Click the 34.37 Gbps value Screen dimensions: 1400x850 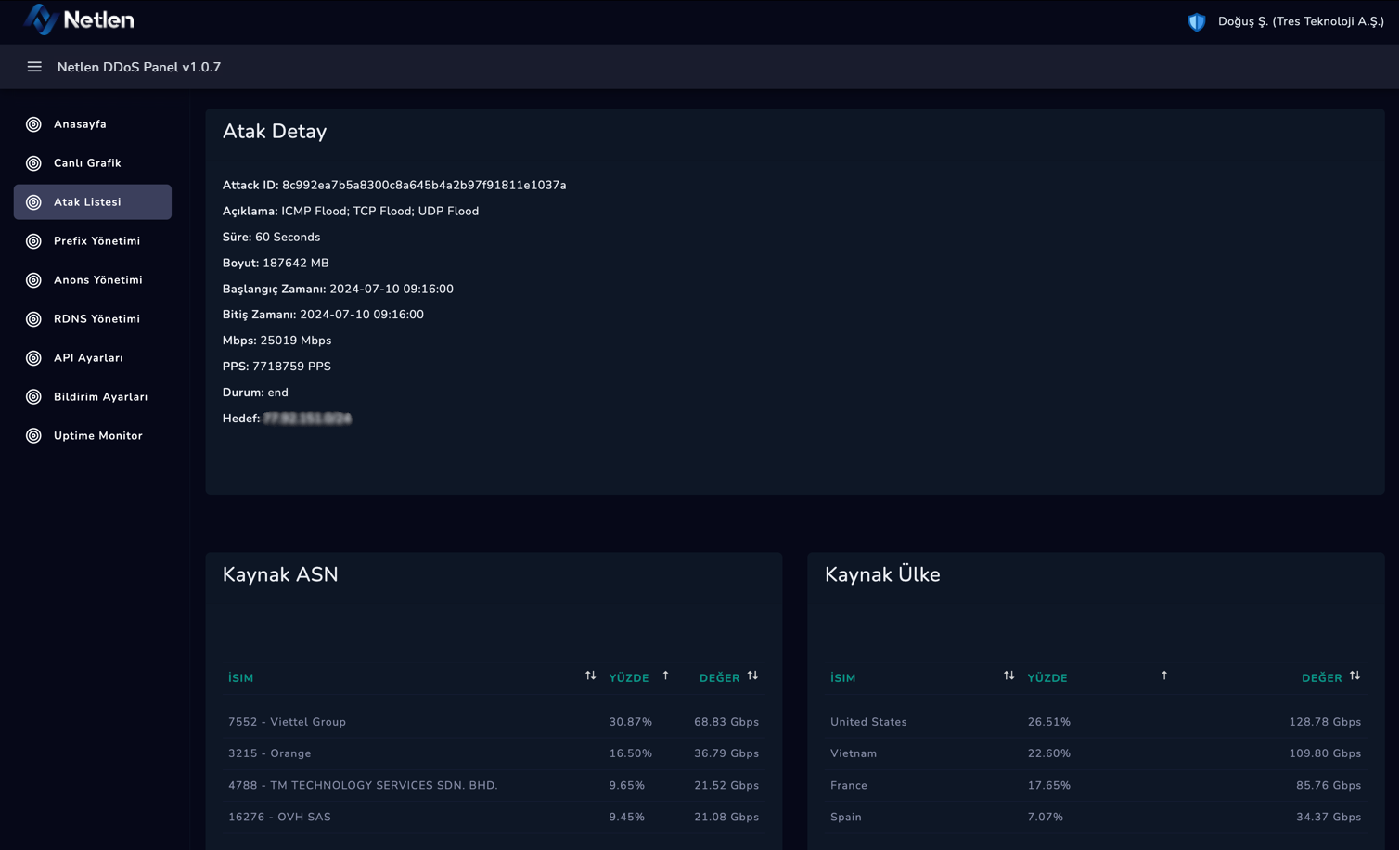coord(1329,818)
